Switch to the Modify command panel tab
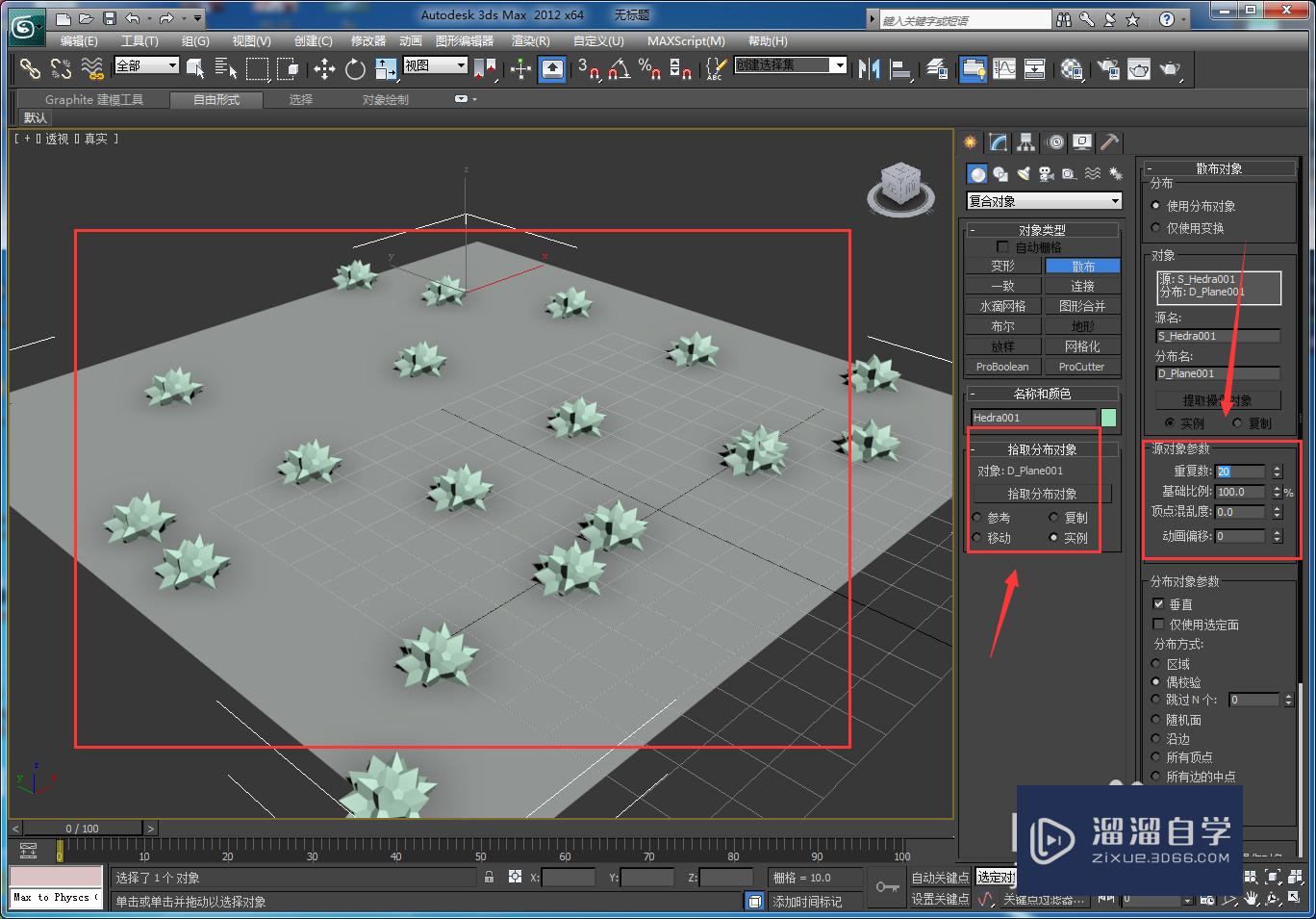This screenshot has height=919, width=1316. point(999,142)
